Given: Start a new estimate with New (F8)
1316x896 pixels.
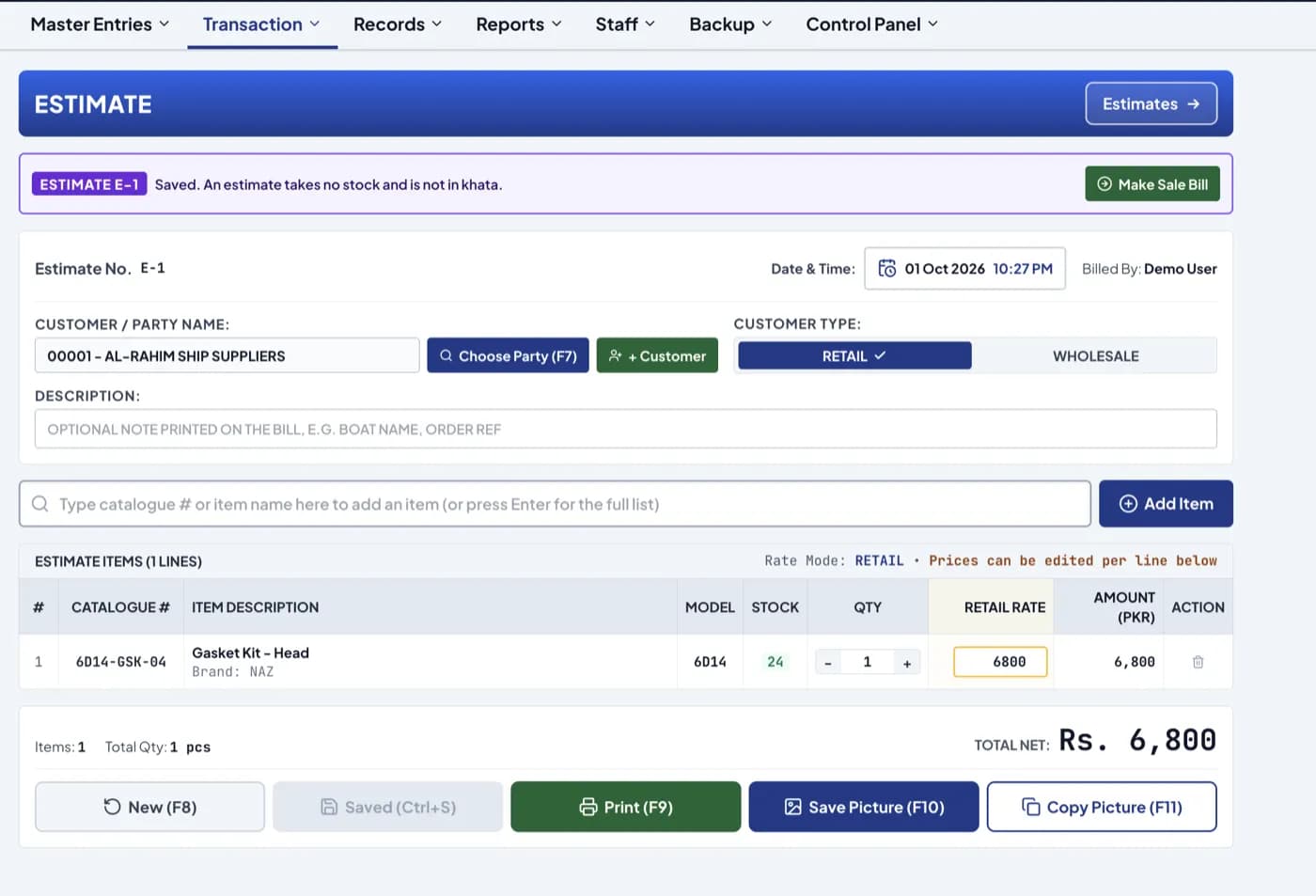Looking at the screenshot, I should tap(149, 807).
